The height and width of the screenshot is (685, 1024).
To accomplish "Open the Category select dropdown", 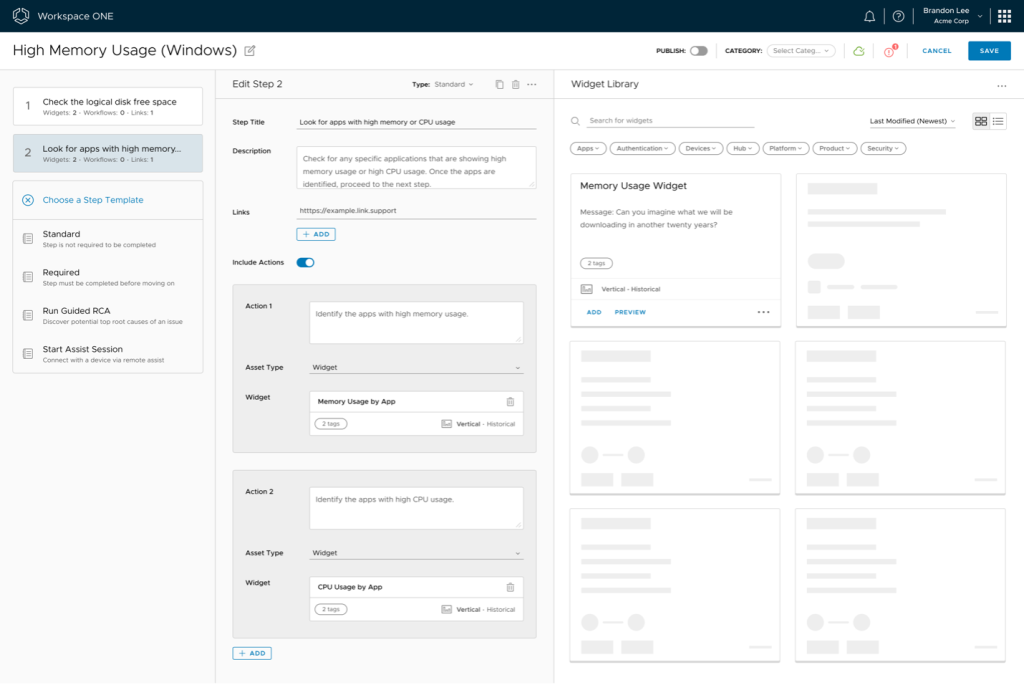I will 801,51.
